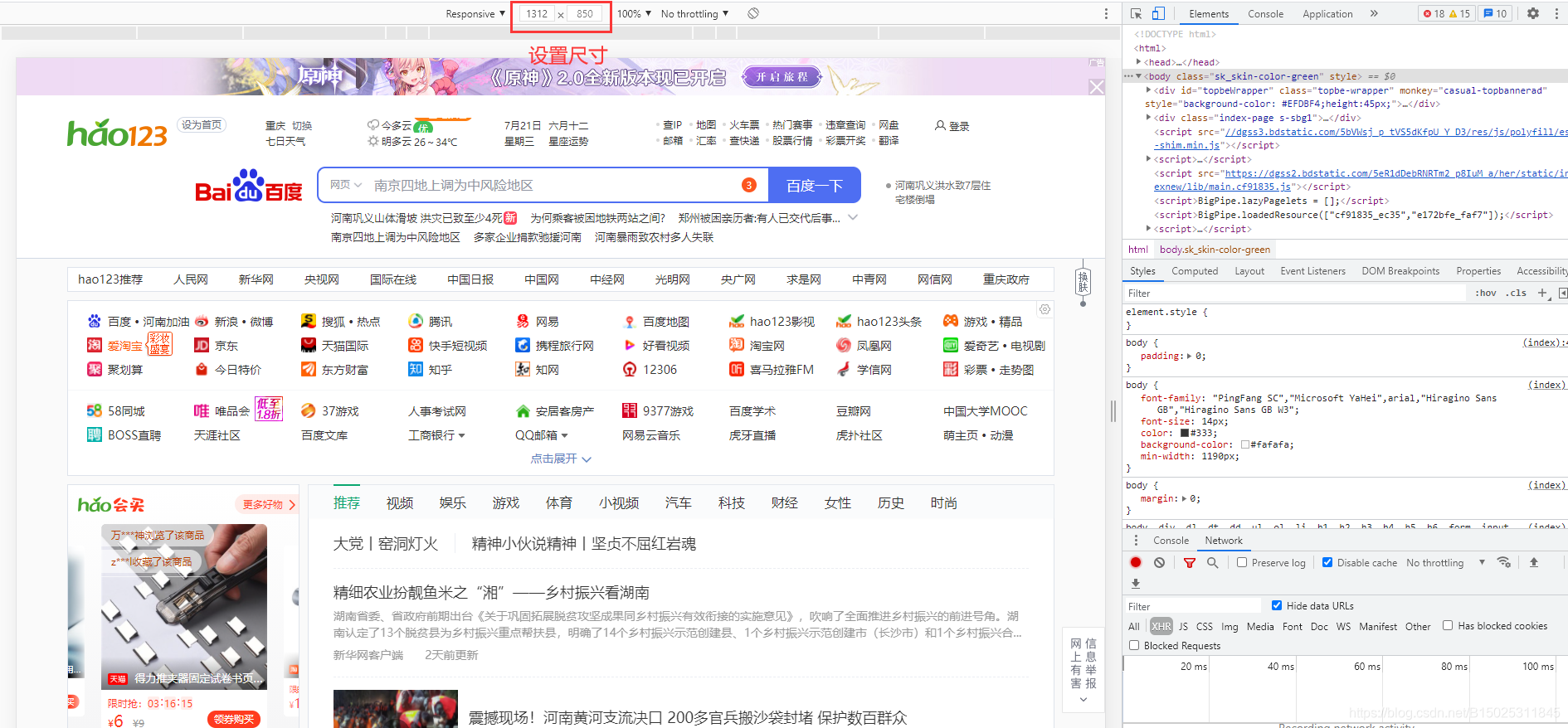This screenshot has height=728, width=1568.
Task: Uncheck Disable cache checkbox
Action: tap(1327, 562)
